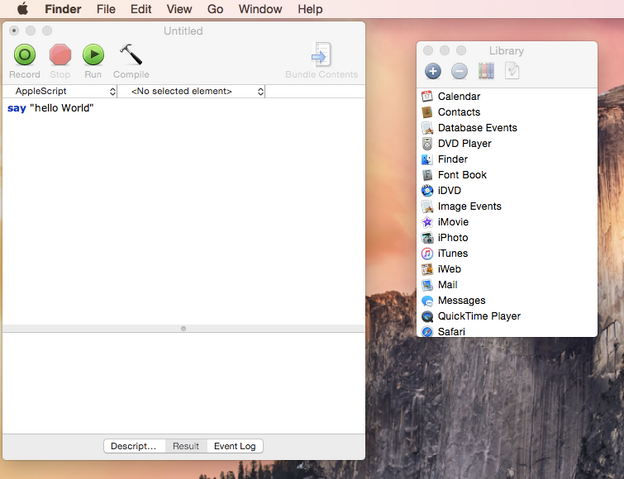Close the Library window
The height and width of the screenshot is (479, 624).
428,50
